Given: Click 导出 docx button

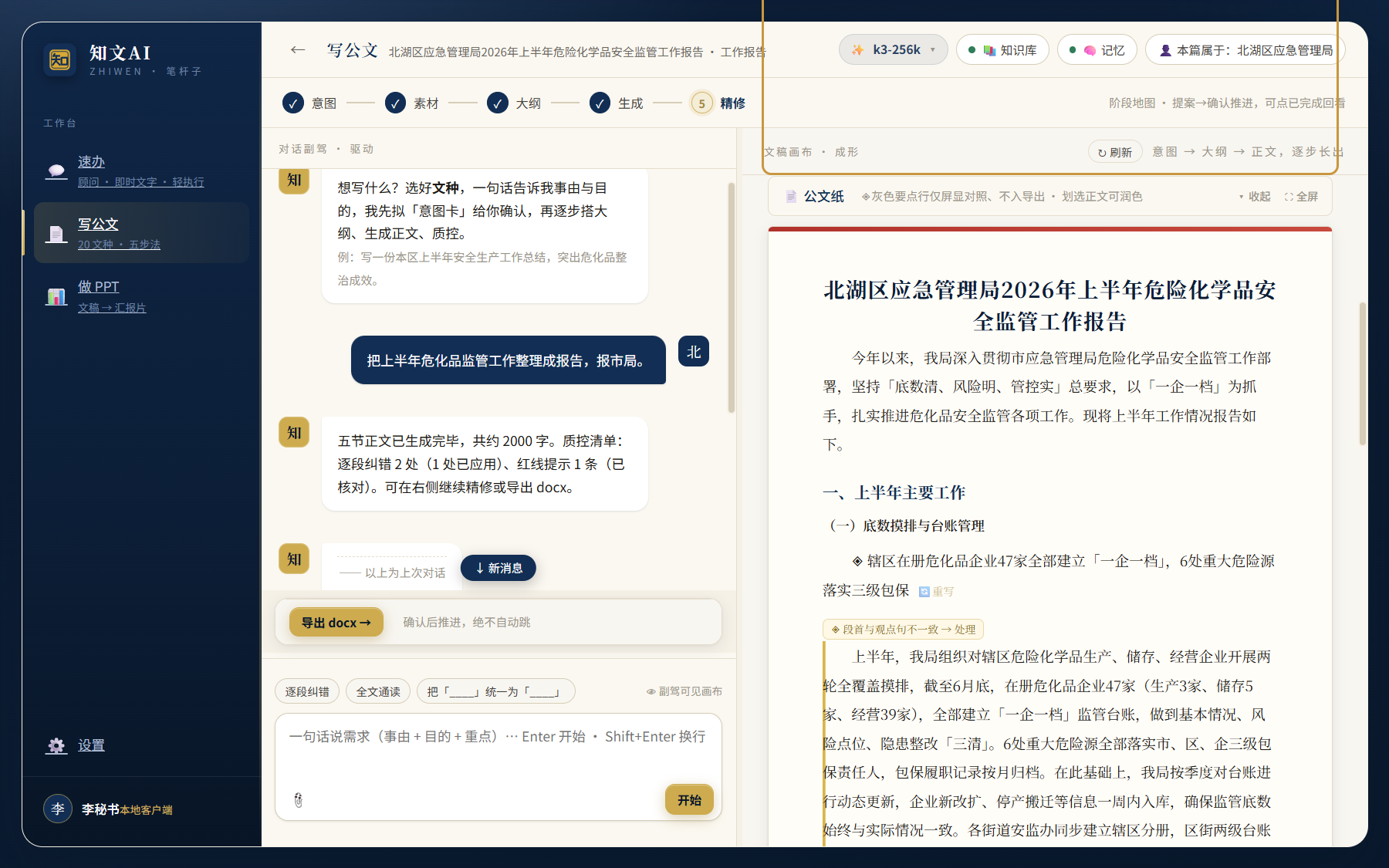Looking at the screenshot, I should point(336,623).
